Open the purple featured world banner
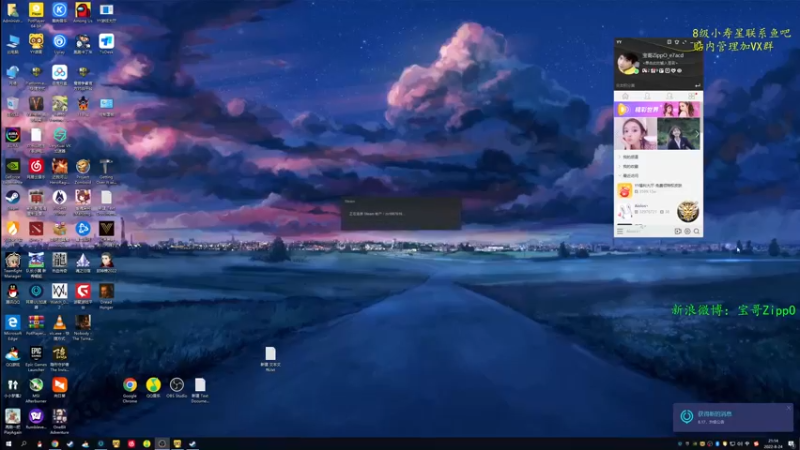 657,109
